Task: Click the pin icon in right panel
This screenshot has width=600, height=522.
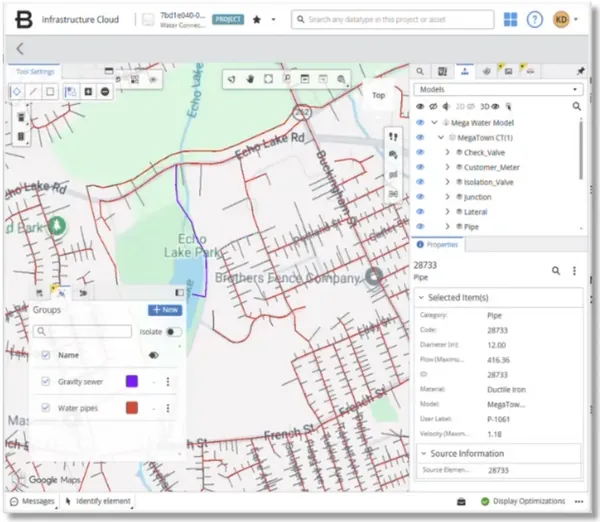Action: pyautogui.click(x=580, y=71)
